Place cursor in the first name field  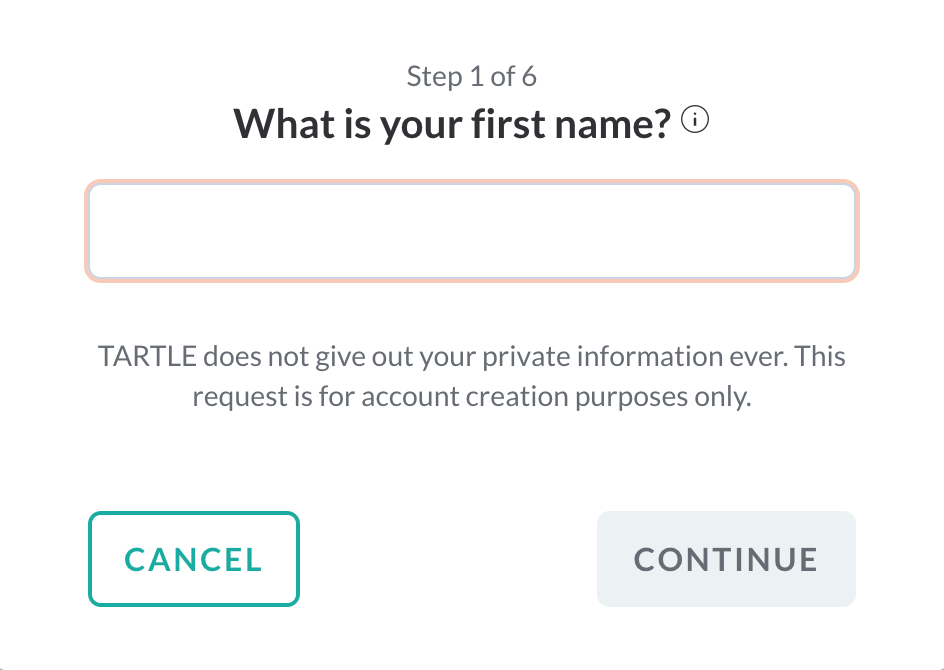472,231
